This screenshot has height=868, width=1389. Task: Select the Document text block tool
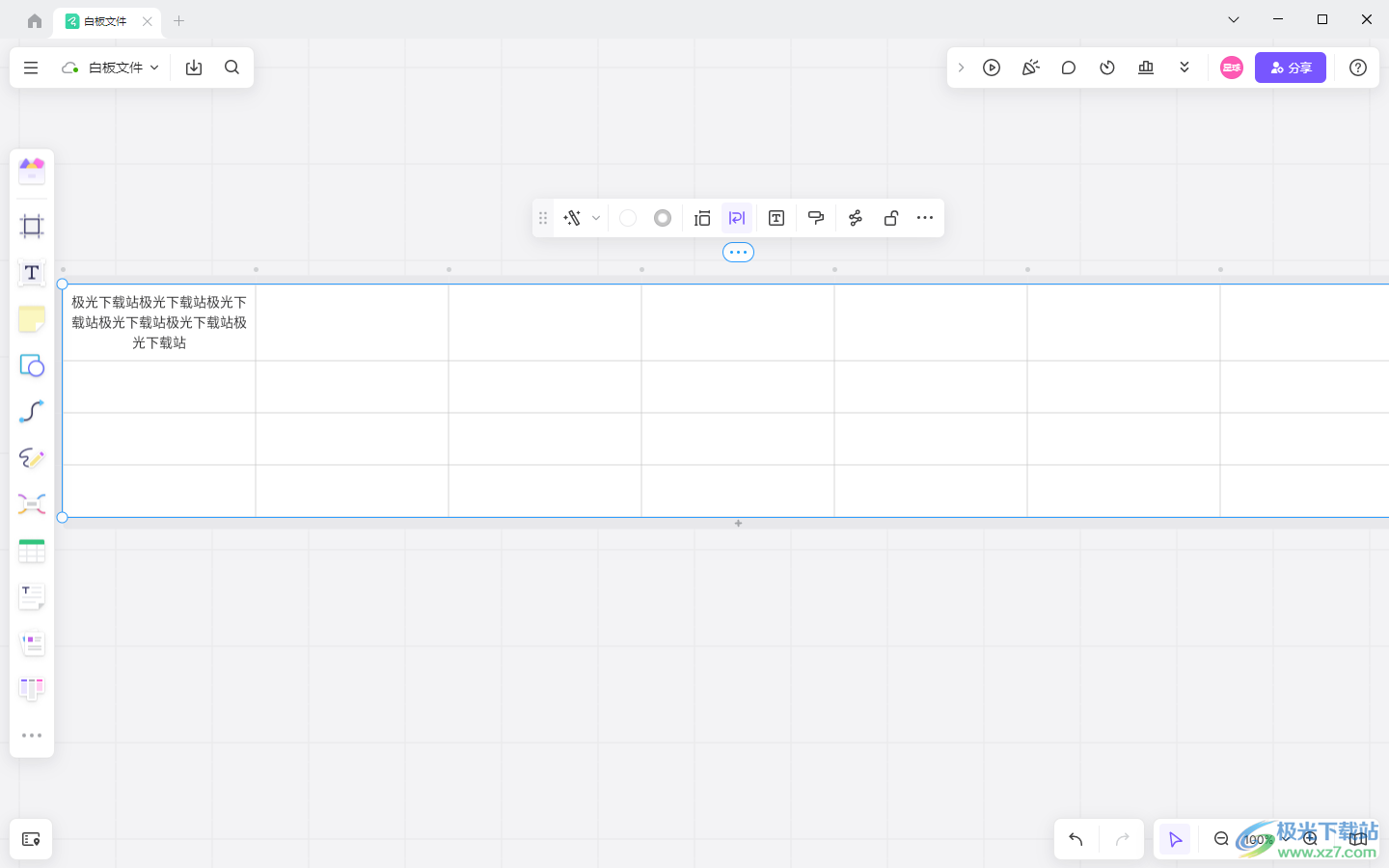pyautogui.click(x=32, y=597)
